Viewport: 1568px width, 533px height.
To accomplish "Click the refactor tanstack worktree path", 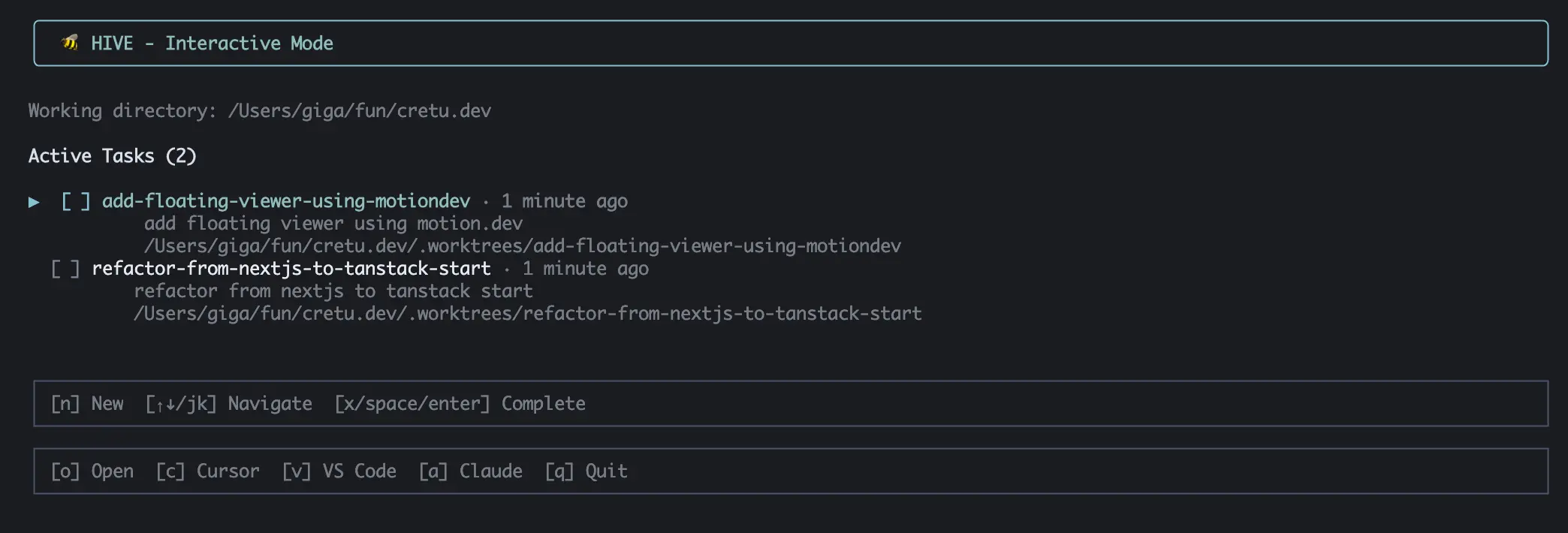I will click(x=527, y=314).
